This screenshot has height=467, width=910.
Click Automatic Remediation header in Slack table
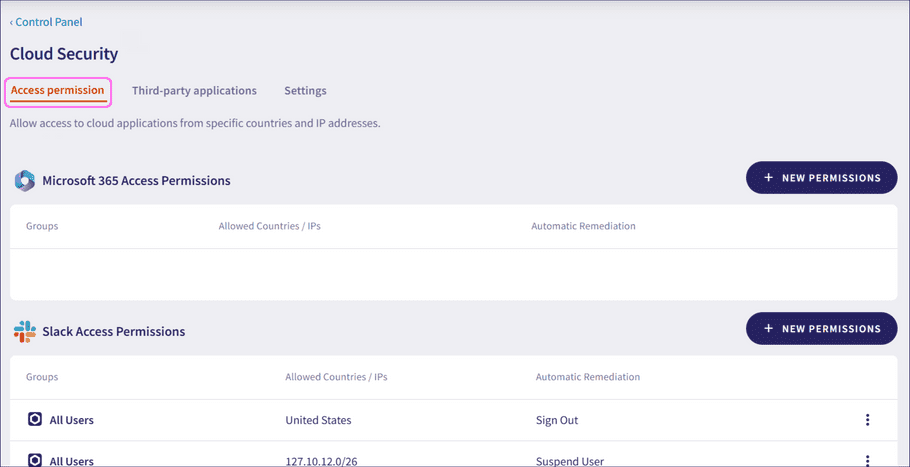(588, 377)
